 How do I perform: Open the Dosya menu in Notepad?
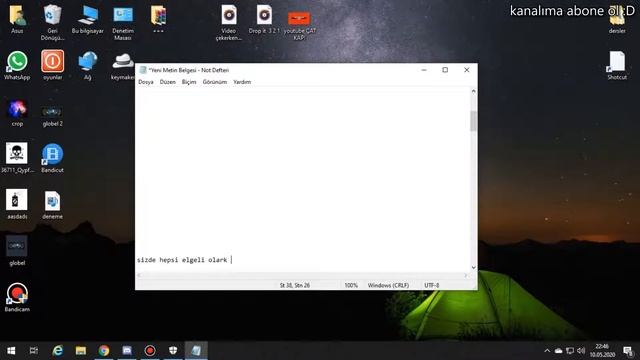pos(146,82)
